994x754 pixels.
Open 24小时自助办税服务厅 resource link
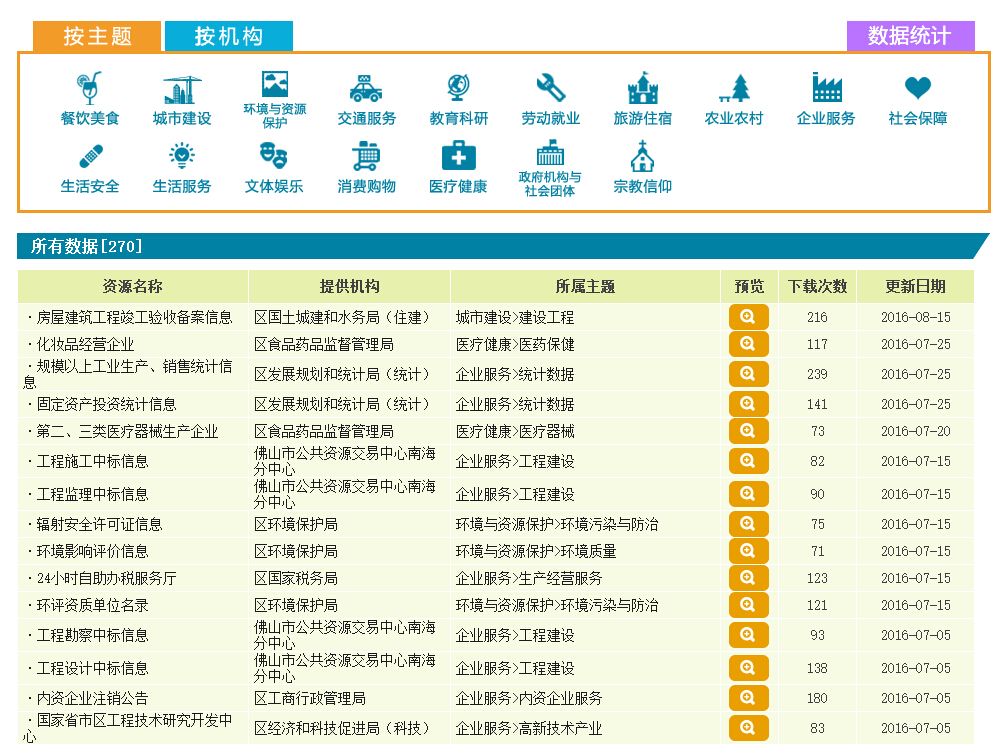point(106,578)
